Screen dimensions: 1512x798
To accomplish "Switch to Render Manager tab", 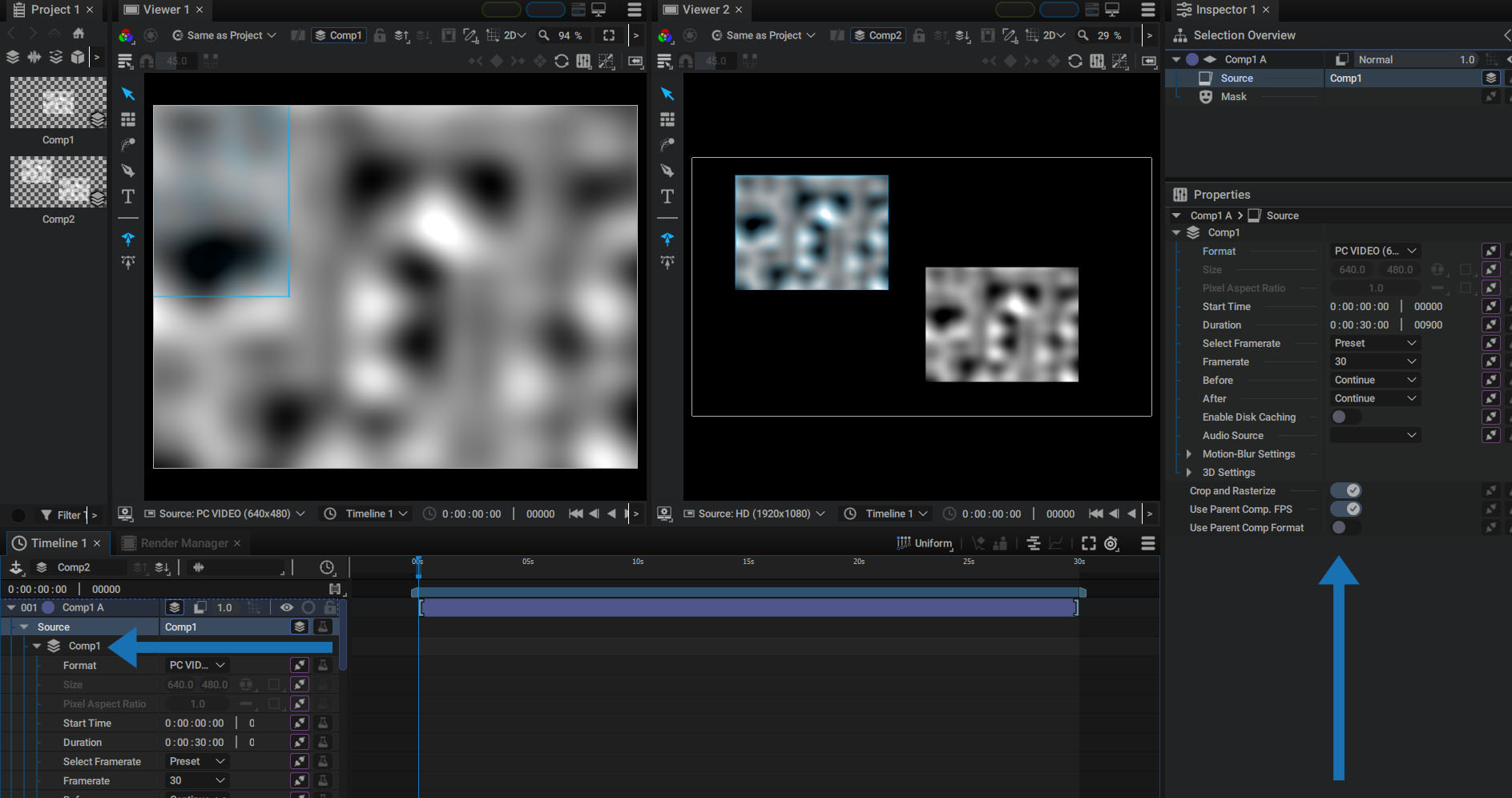I will coord(183,543).
